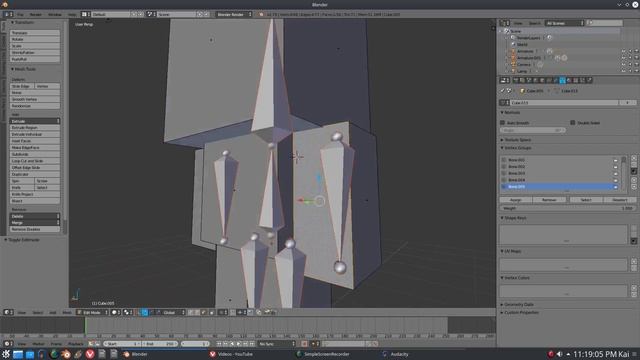This screenshot has height=360, width=640.
Task: Click the Cube.013 mesh name field
Action: coord(564,103)
